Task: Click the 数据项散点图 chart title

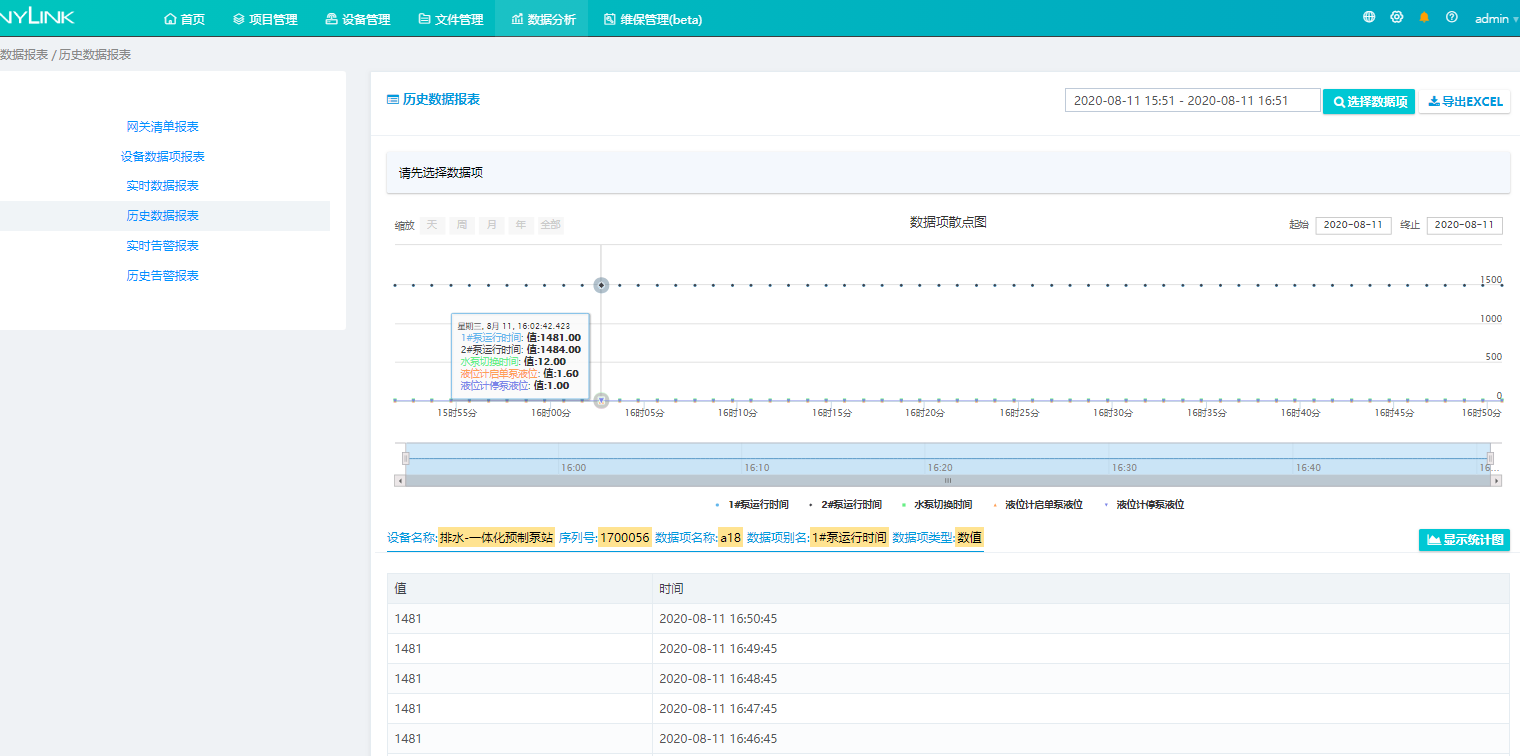Action: [948, 222]
